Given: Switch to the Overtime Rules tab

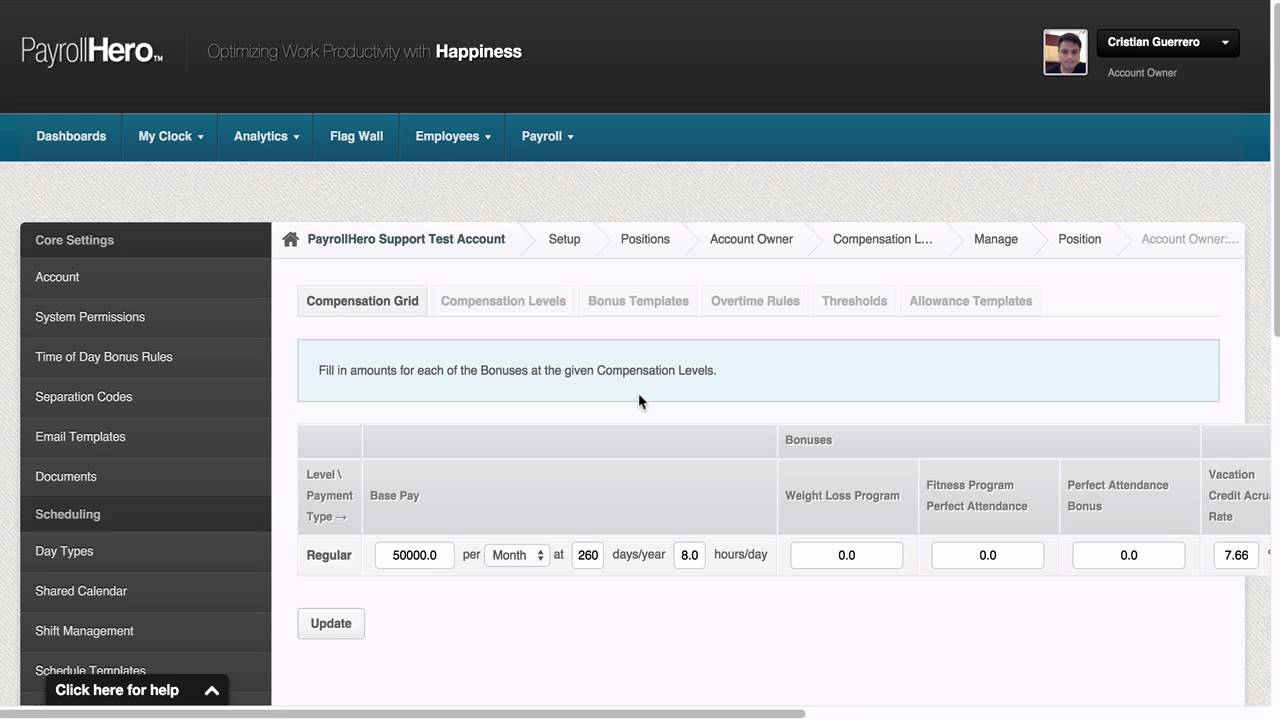Looking at the screenshot, I should point(755,301).
